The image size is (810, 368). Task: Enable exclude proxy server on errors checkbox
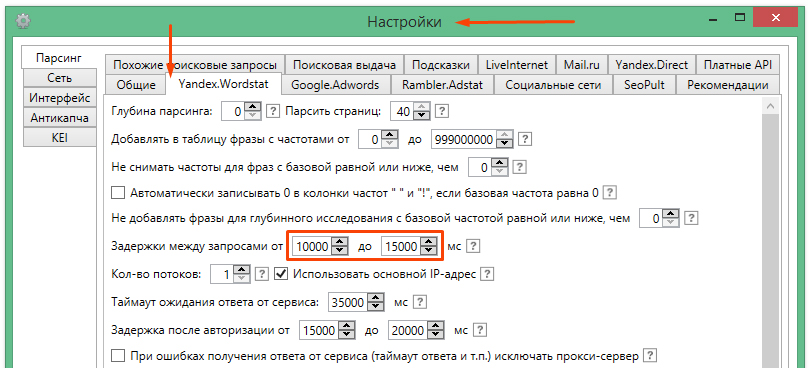(118, 356)
